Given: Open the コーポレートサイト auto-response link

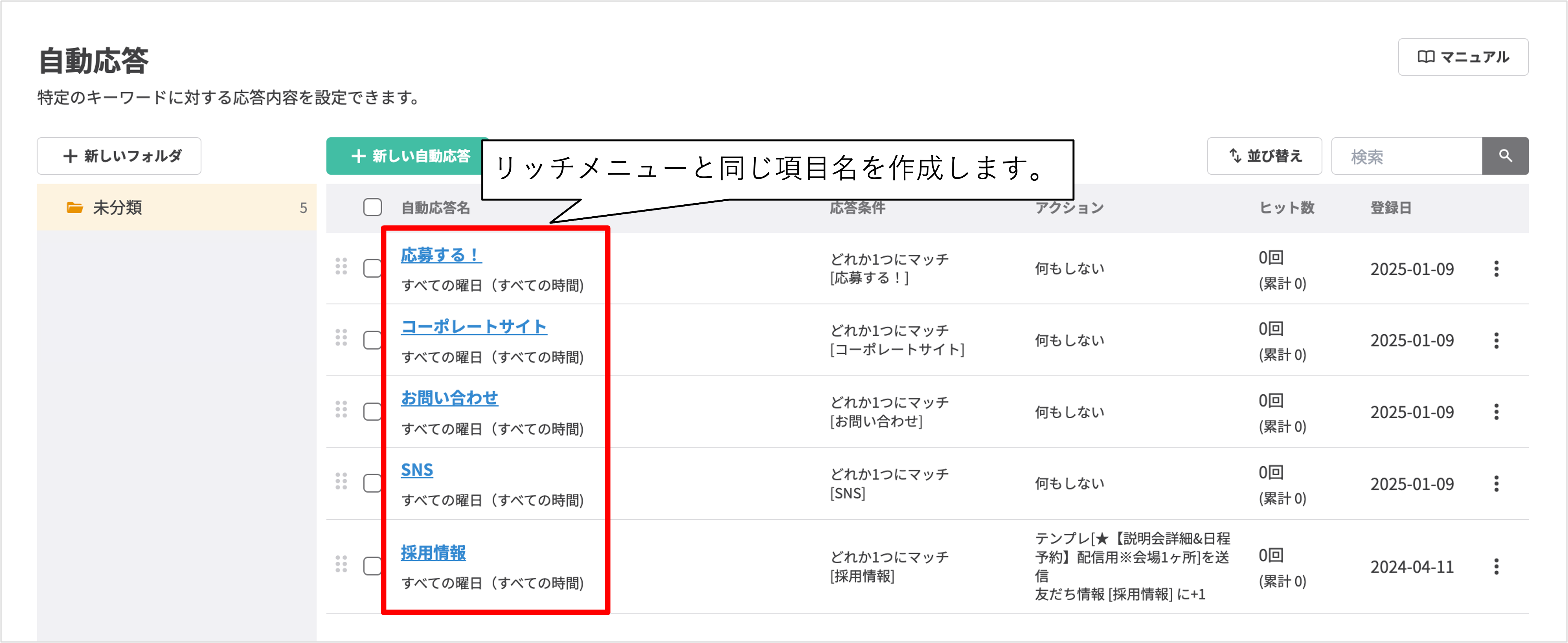Looking at the screenshot, I should pos(474,327).
